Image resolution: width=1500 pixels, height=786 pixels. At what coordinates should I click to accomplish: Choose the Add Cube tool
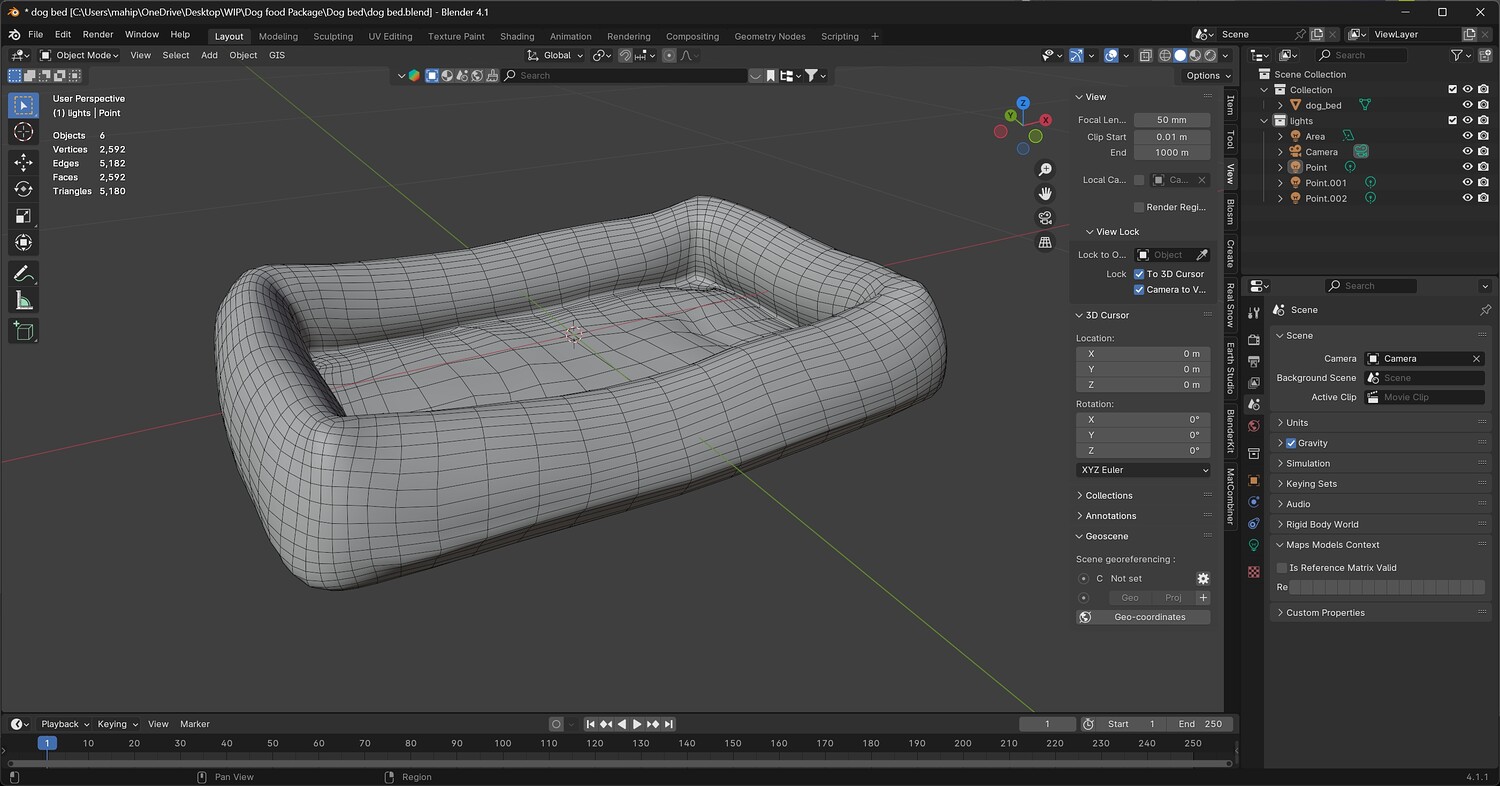pos(24,331)
